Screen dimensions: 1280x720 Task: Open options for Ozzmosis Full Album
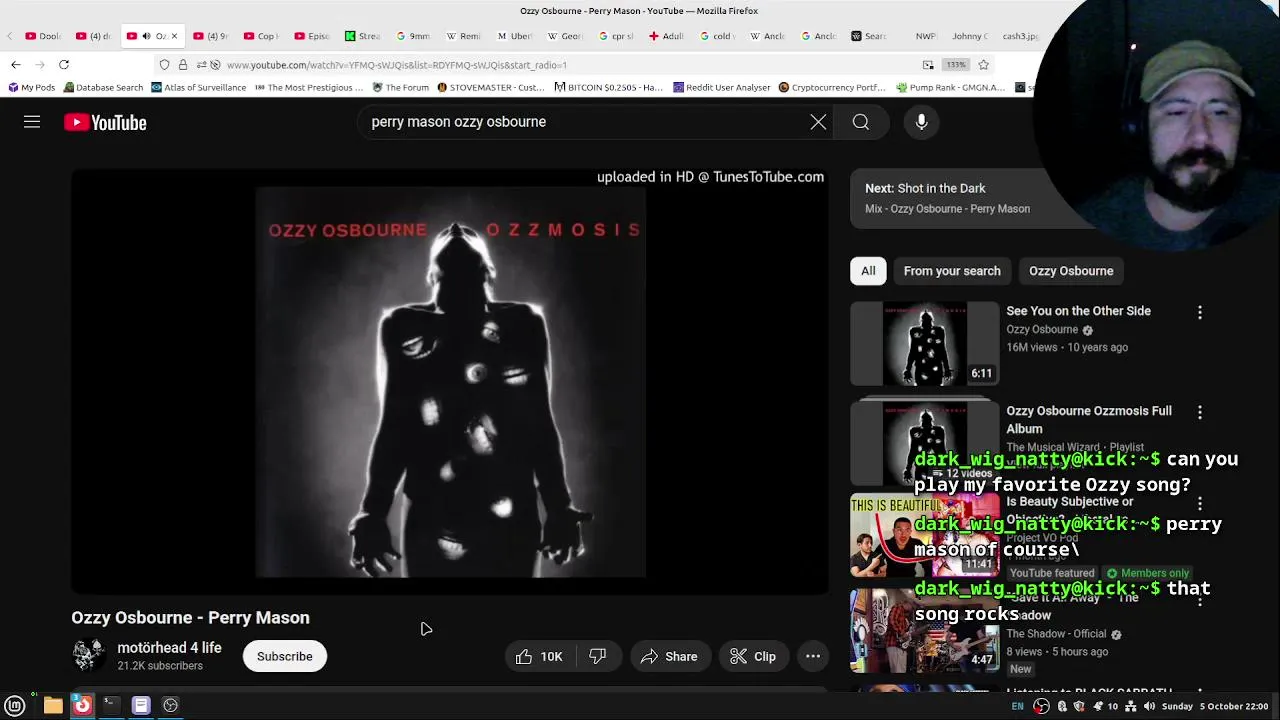coord(1200,412)
